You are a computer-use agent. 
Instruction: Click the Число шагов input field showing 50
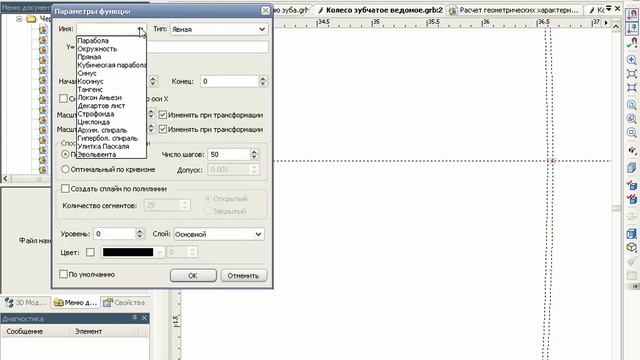tap(229, 154)
